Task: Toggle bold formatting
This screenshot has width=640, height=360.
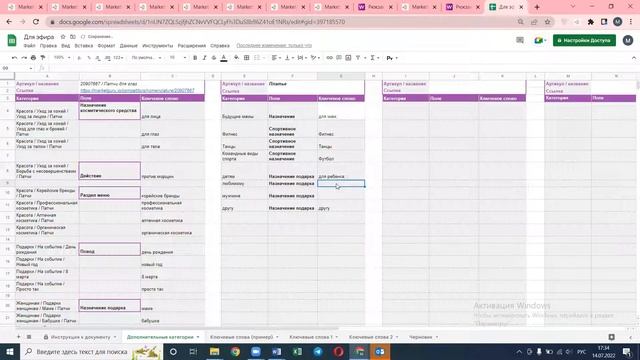Action: coord(195,58)
